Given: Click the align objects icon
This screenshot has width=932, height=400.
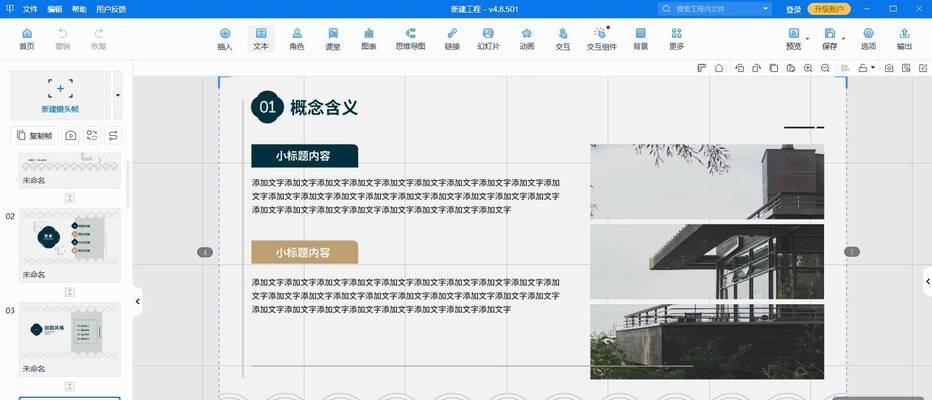Looking at the screenshot, I should (x=845, y=68).
